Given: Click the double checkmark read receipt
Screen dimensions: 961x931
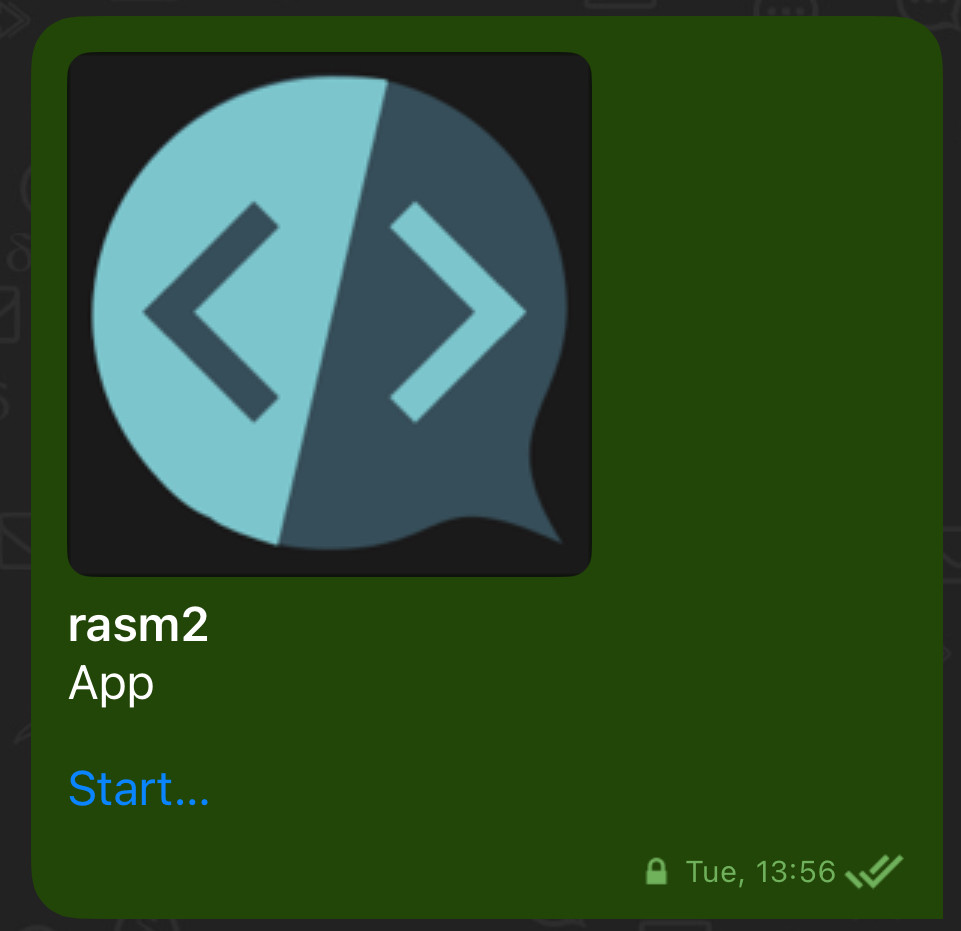Looking at the screenshot, I should (874, 871).
